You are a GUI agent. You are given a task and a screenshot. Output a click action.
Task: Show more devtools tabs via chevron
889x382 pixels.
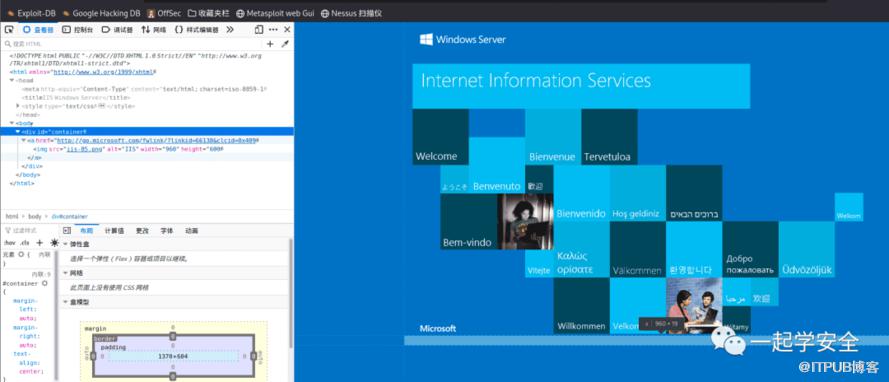coord(230,29)
